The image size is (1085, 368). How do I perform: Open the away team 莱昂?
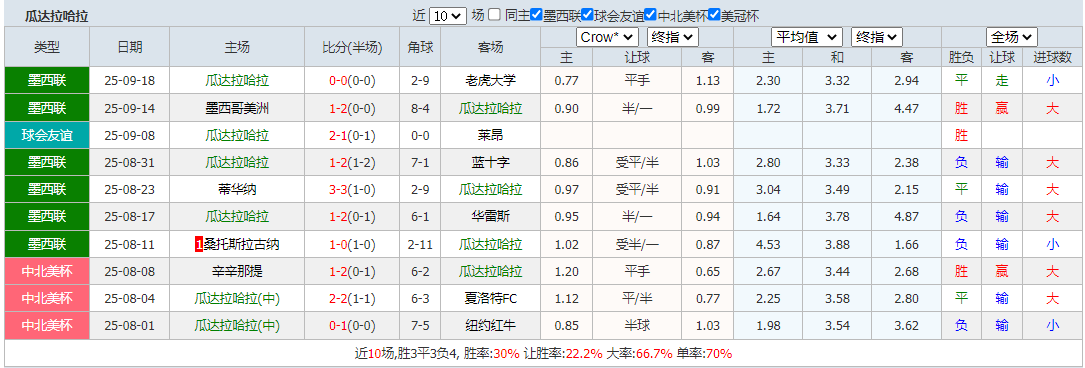coord(491,136)
